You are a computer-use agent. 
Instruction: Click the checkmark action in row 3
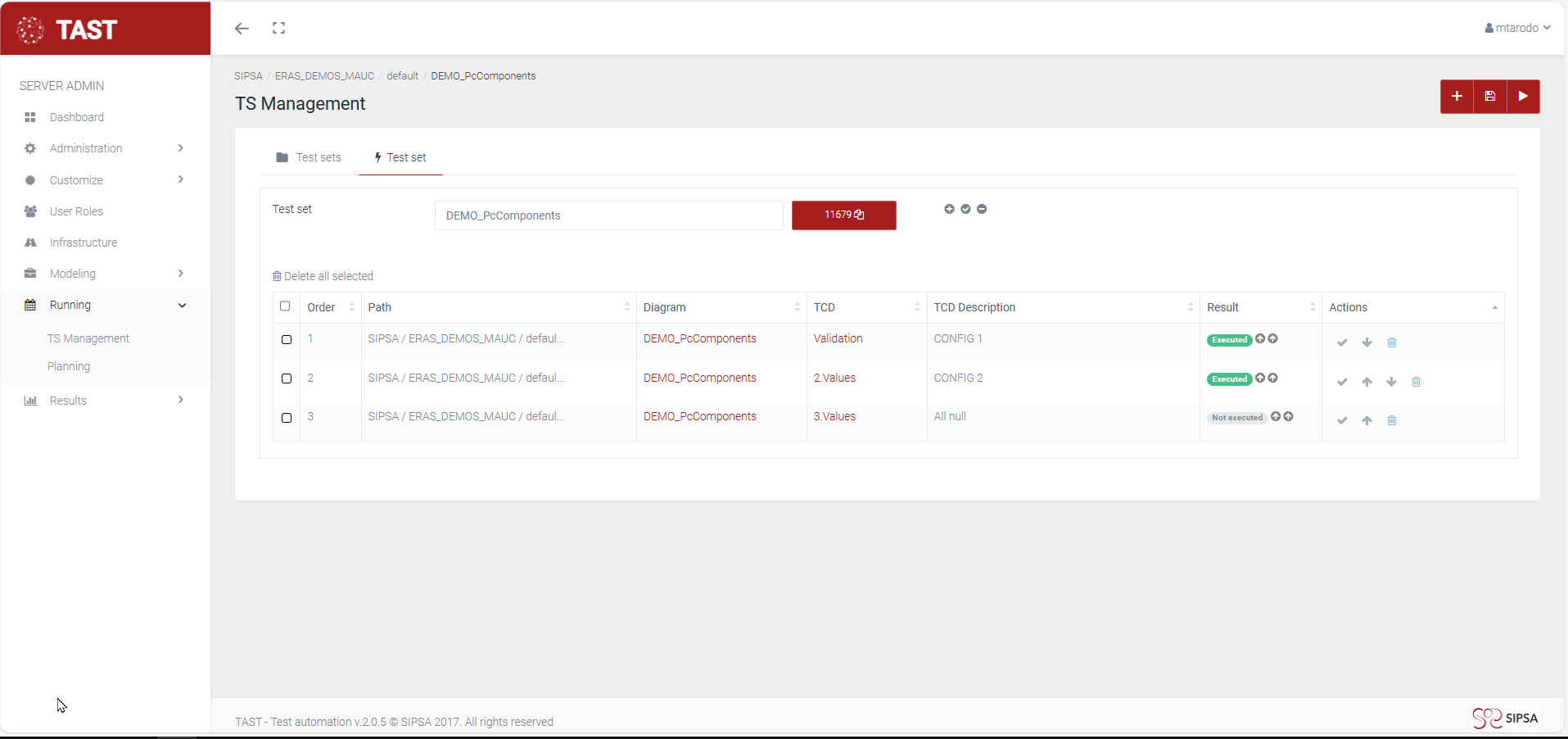1342,420
